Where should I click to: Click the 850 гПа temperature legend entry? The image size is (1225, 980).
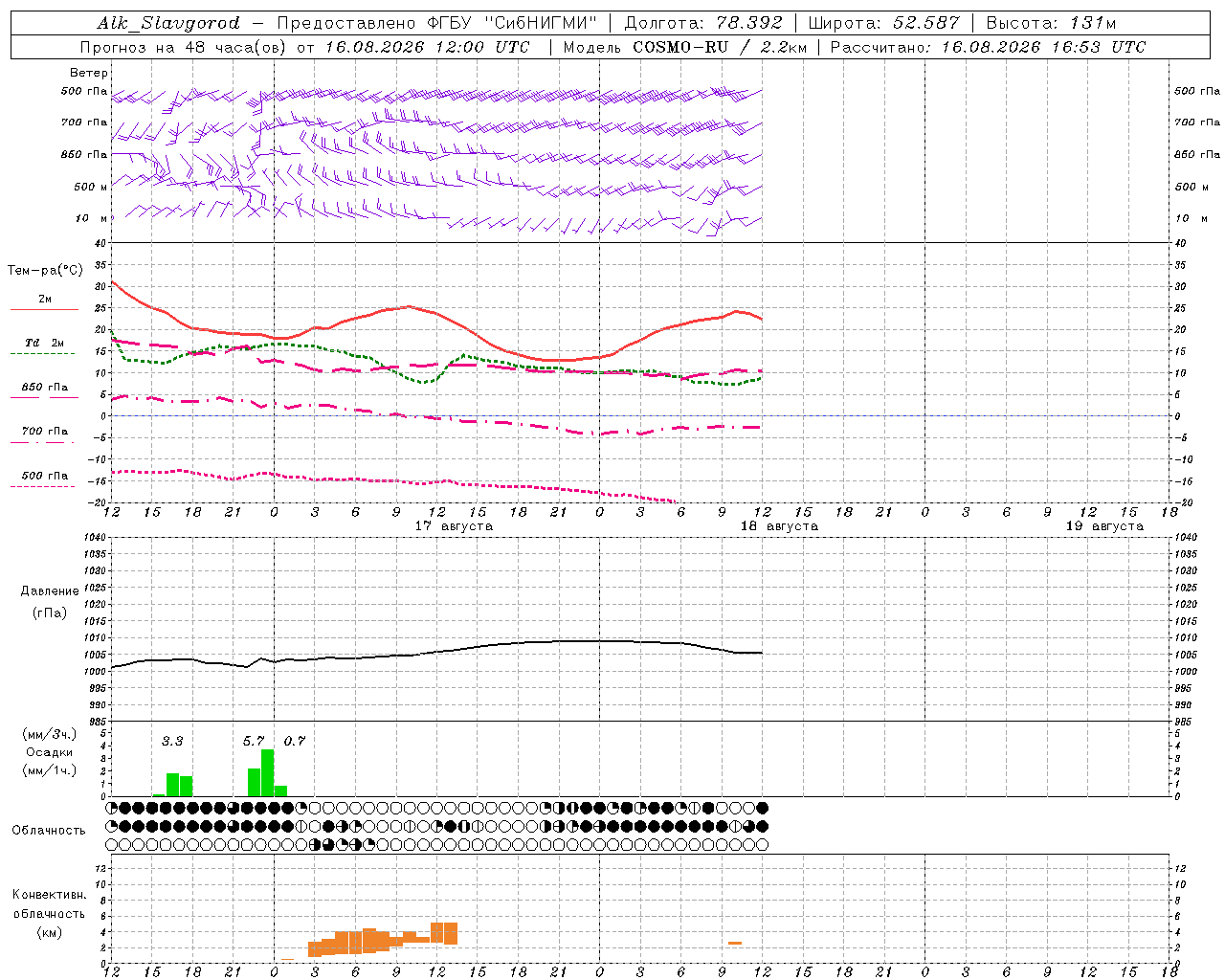(x=45, y=388)
